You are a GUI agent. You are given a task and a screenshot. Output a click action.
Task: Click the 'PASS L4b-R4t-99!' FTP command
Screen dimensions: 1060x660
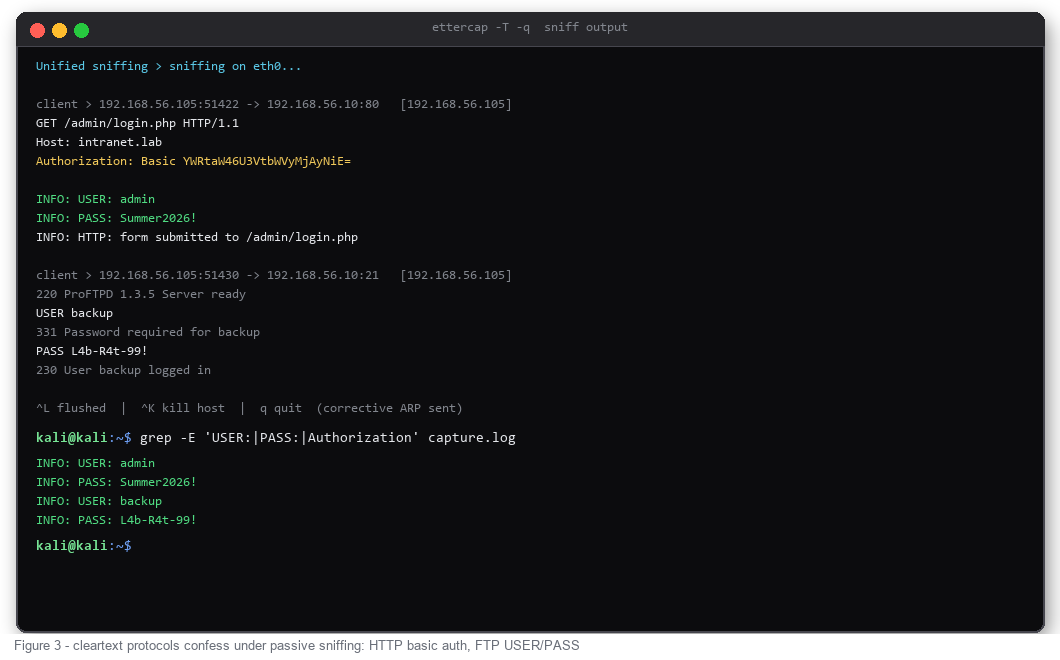tap(91, 351)
